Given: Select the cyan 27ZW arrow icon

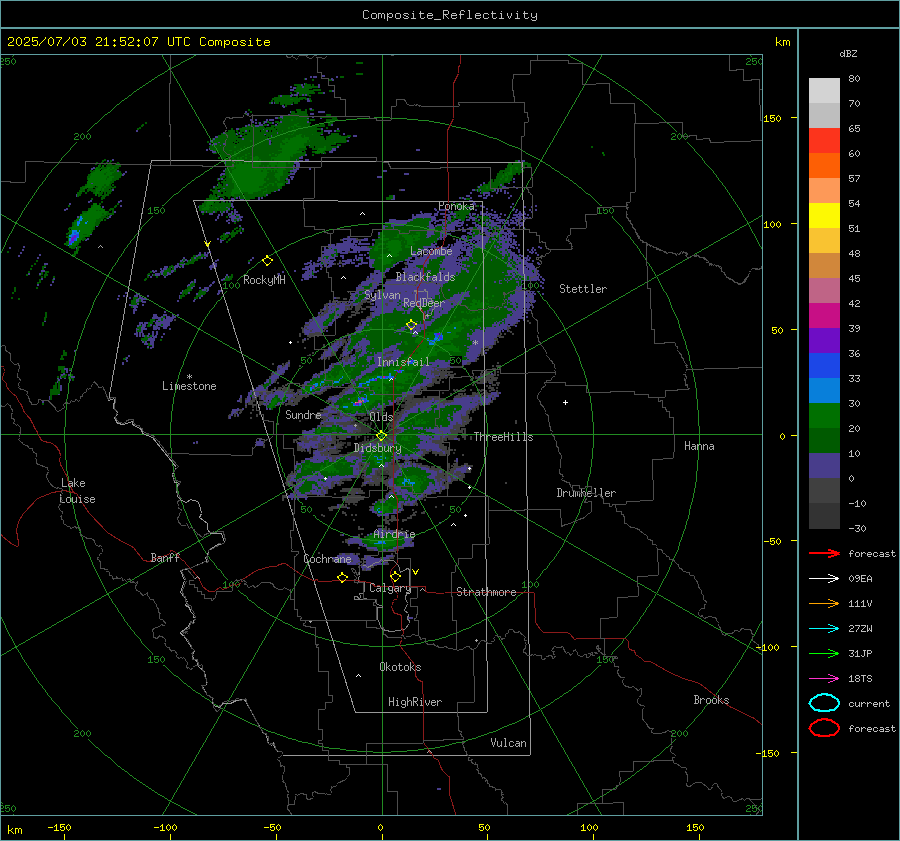Looking at the screenshot, I should pyautogui.click(x=824, y=629).
